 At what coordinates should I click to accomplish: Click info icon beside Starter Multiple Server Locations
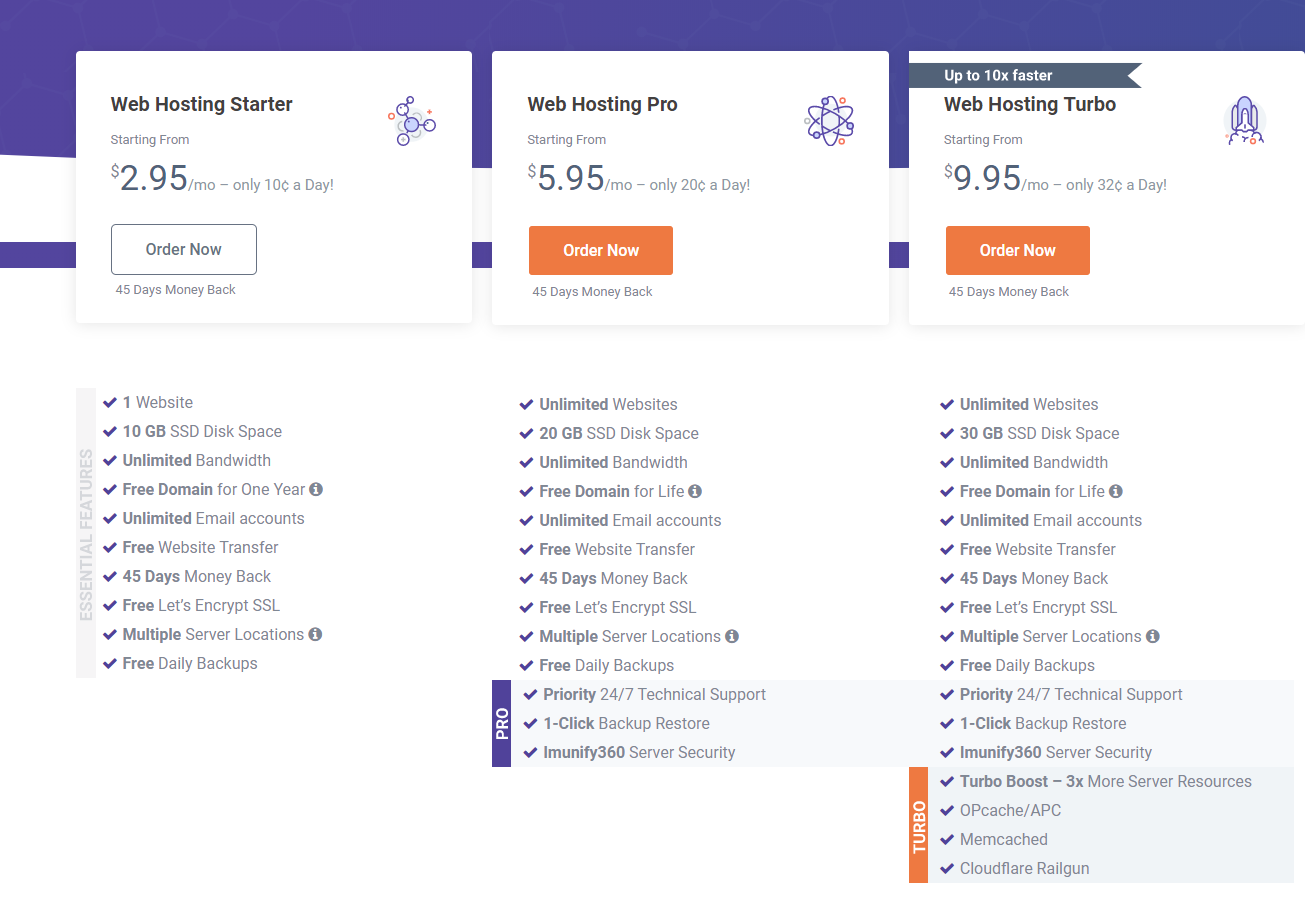[316, 634]
